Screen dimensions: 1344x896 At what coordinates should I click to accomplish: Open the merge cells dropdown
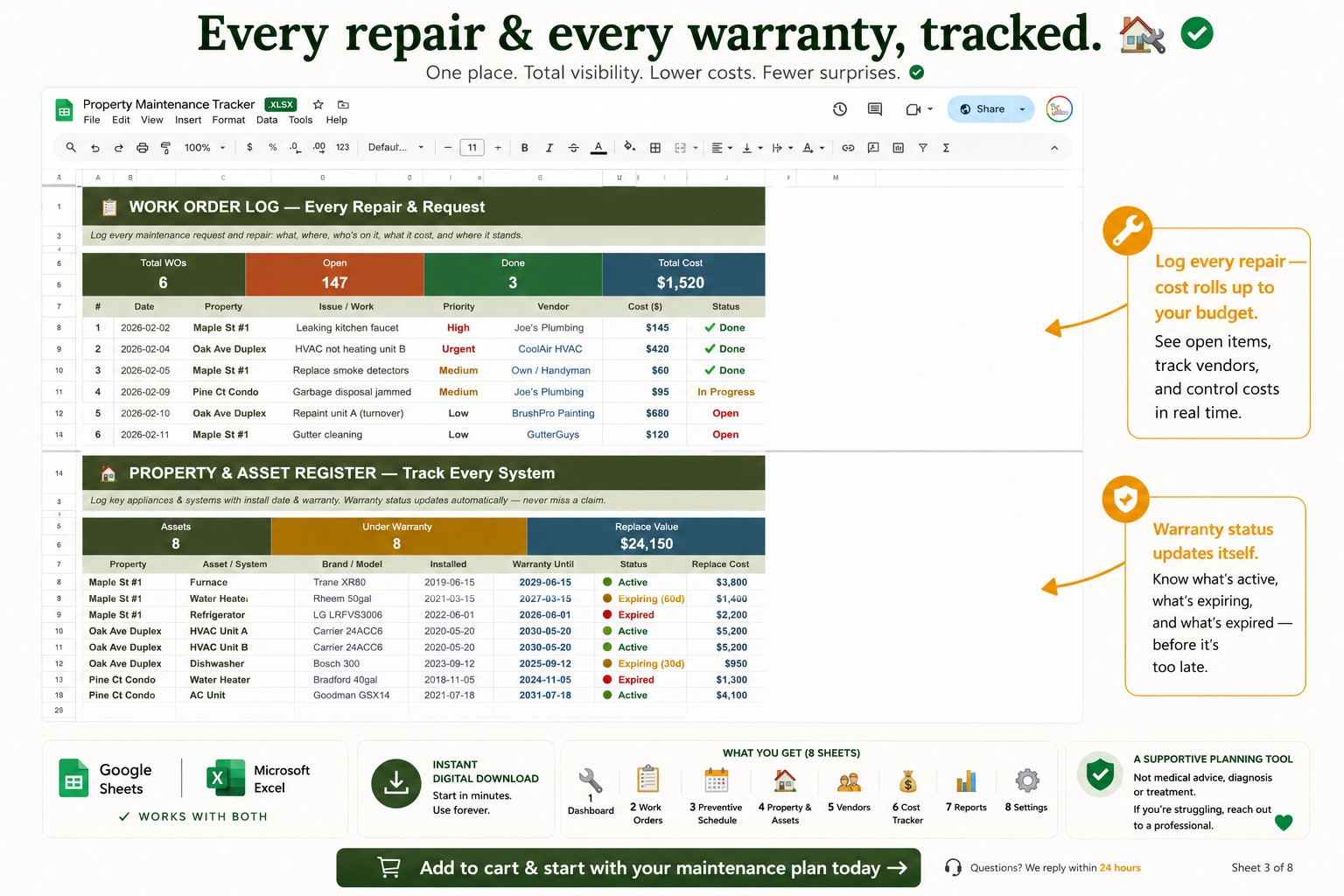tap(687, 148)
